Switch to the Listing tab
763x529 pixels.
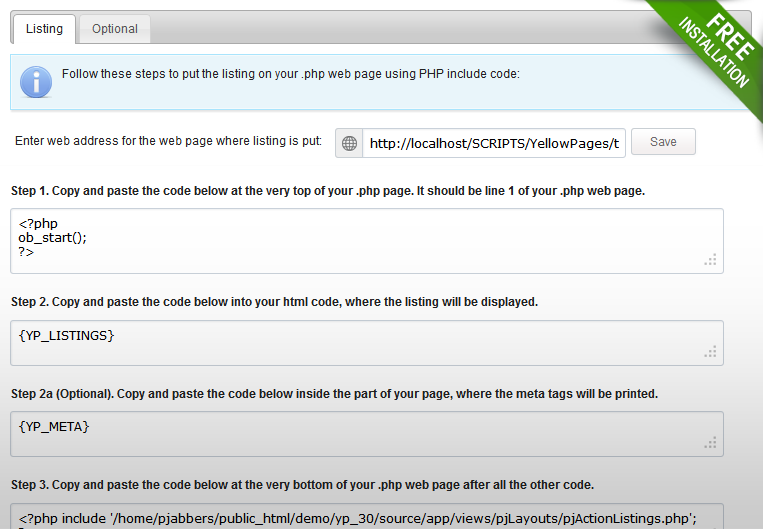click(x=44, y=29)
